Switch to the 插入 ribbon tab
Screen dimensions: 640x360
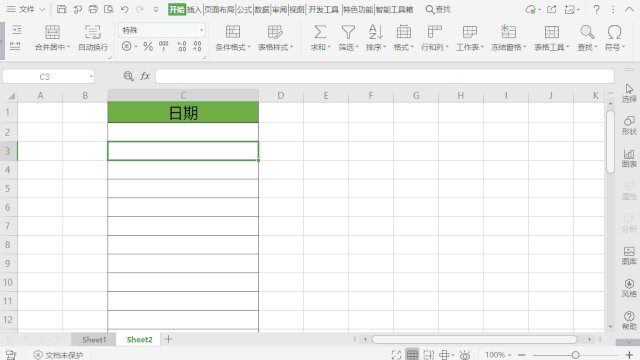click(194, 9)
